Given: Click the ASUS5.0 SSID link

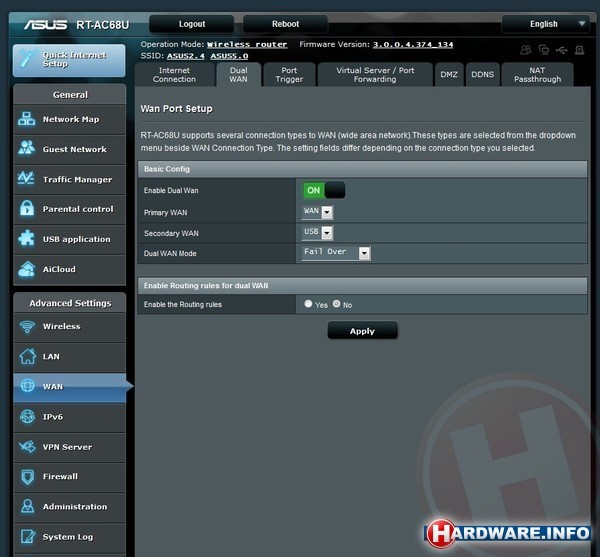Looking at the screenshot, I should [x=229, y=56].
